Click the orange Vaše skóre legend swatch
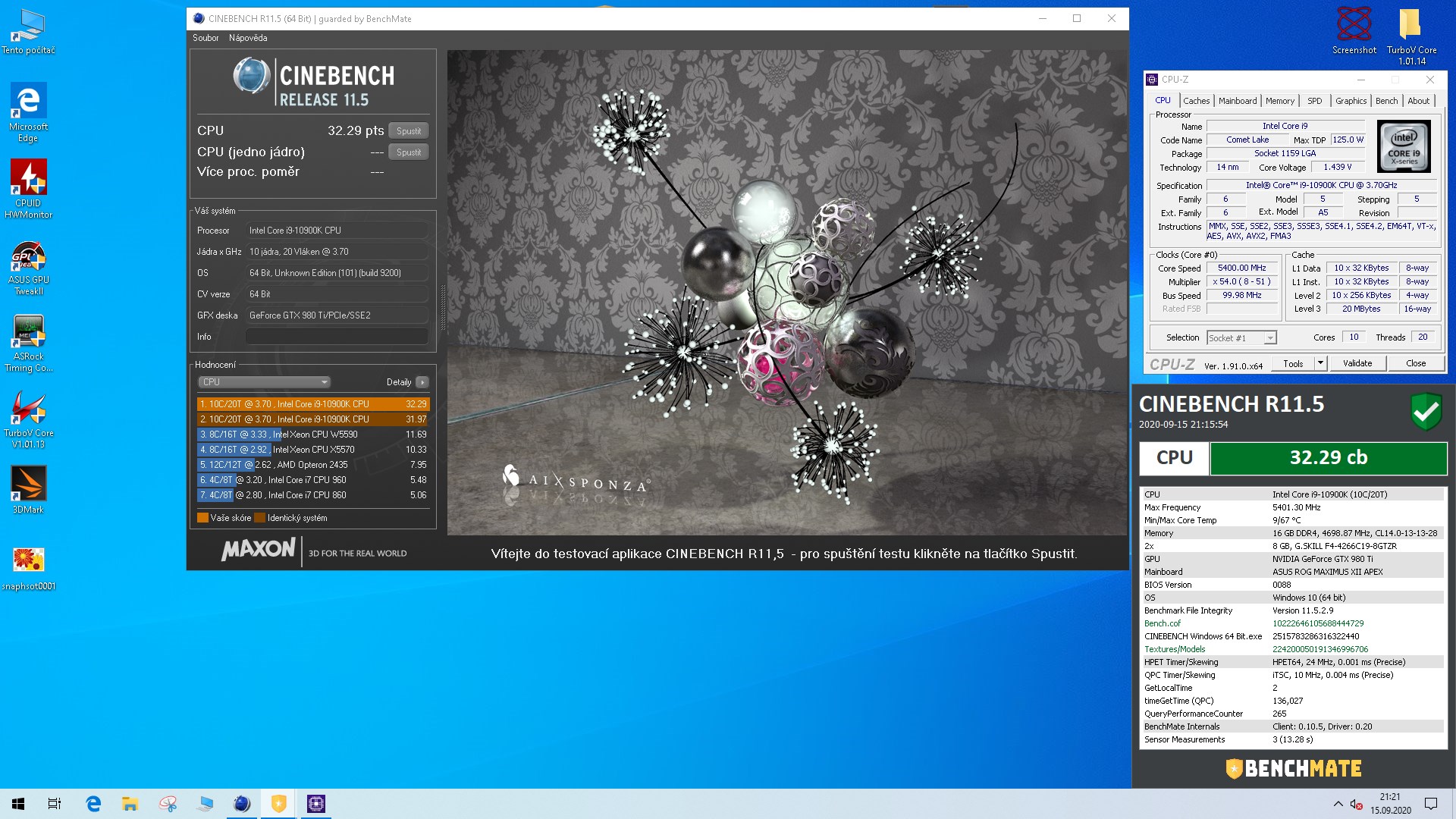Viewport: 1456px width, 819px height. 202,518
